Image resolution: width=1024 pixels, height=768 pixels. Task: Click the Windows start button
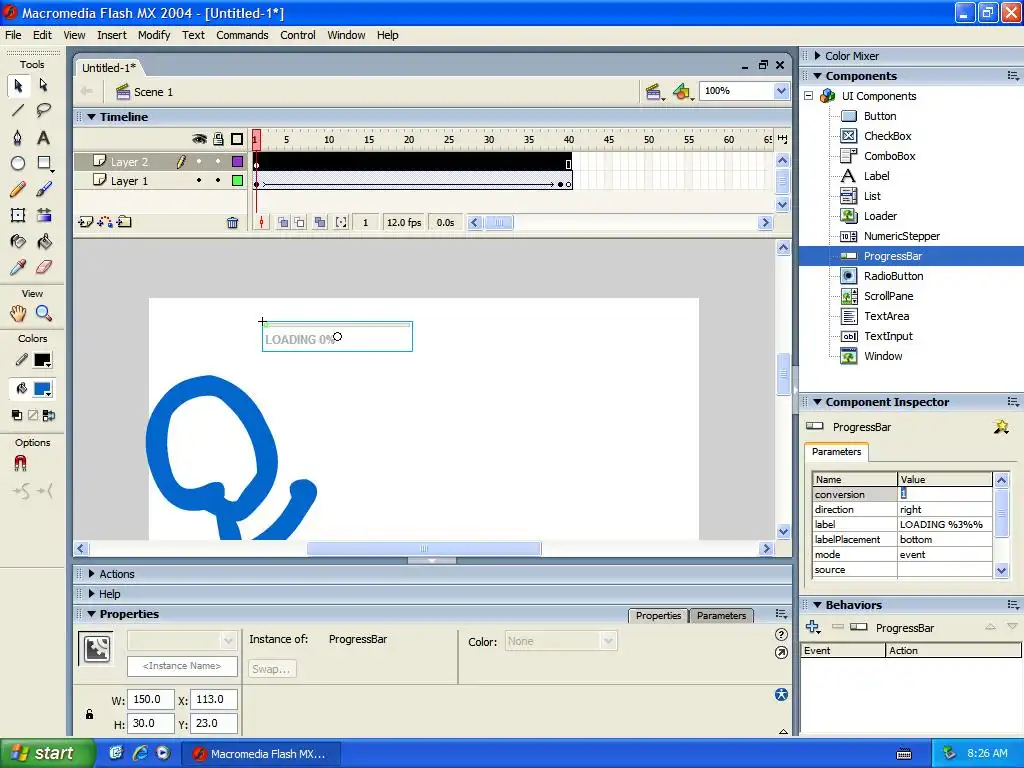click(47, 753)
